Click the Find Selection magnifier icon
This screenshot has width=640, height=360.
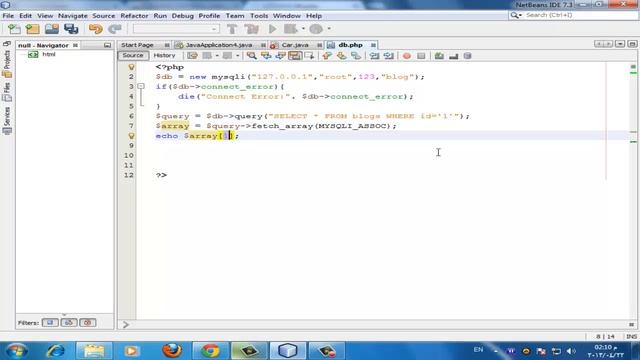pos(251,56)
